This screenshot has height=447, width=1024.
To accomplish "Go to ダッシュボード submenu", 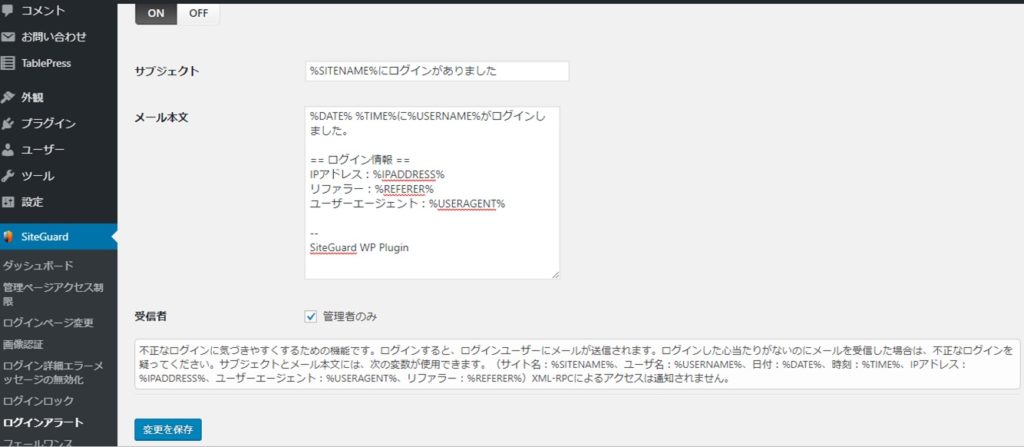I will 38,266.
